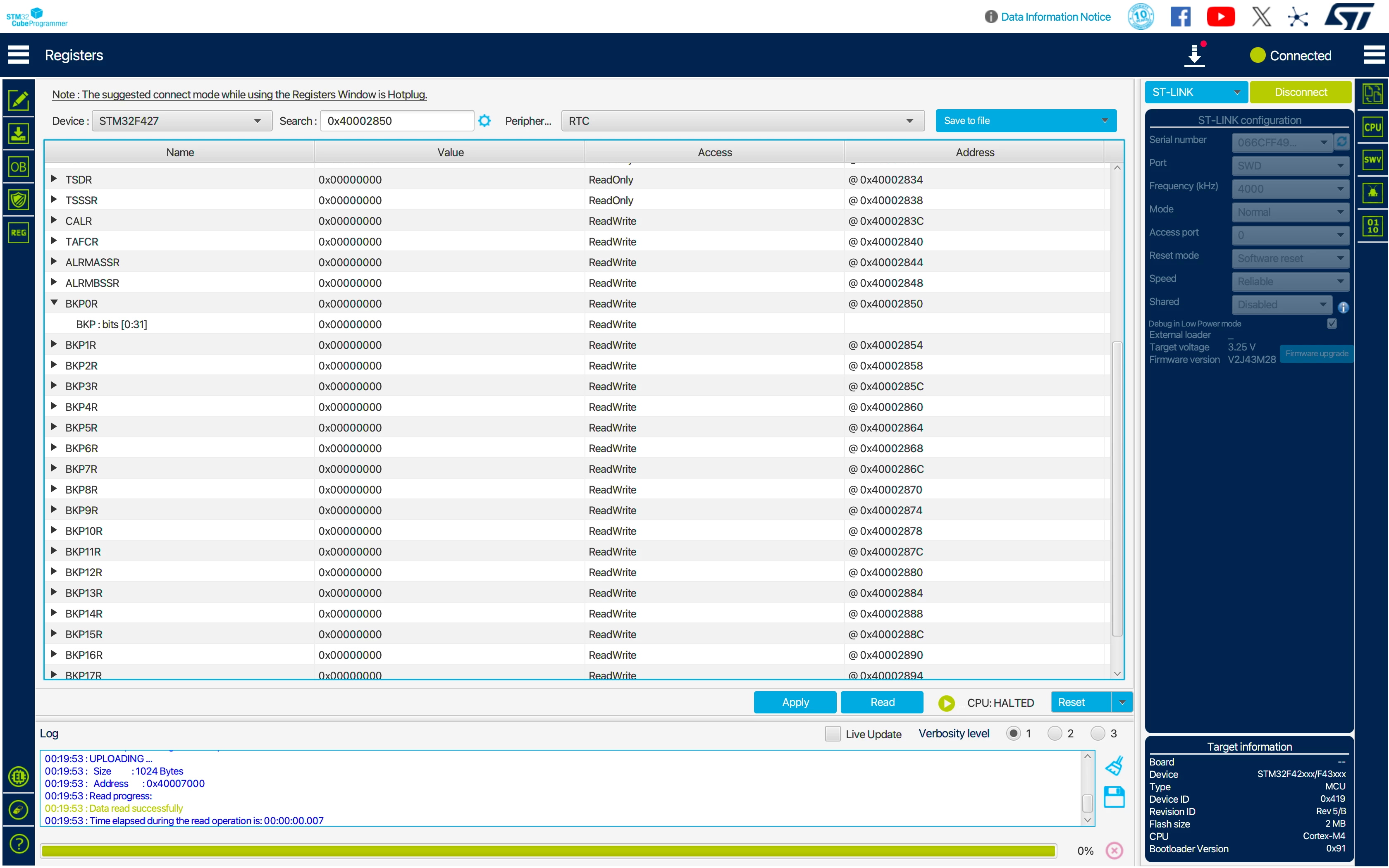Viewport: 1389px width, 868px height.
Task: Open the Memory & File editing sidebar icon
Action: 18,100
